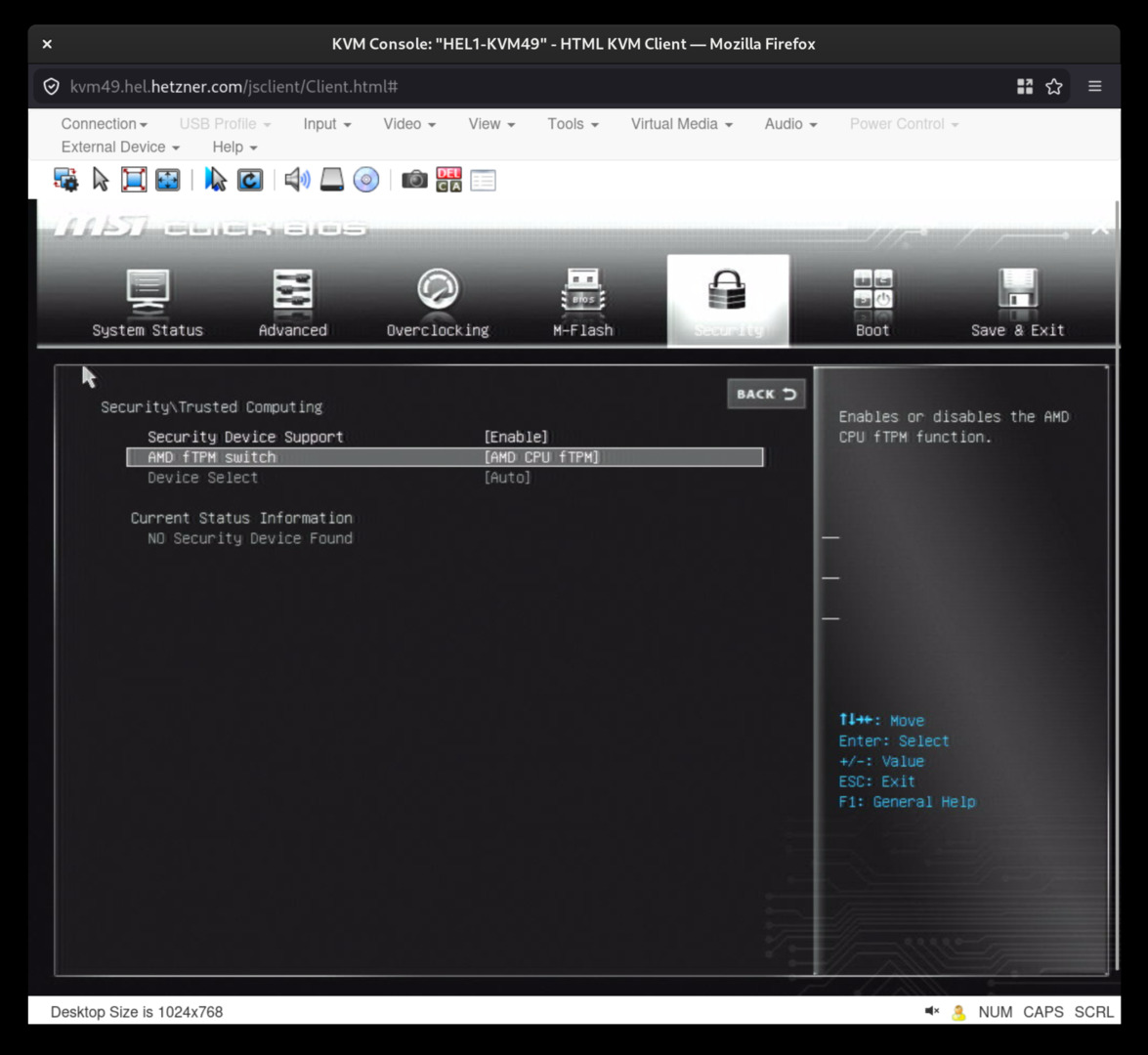Capture a screenshot with the camera icon
Viewport: 1148px width, 1055px height.
click(x=414, y=180)
